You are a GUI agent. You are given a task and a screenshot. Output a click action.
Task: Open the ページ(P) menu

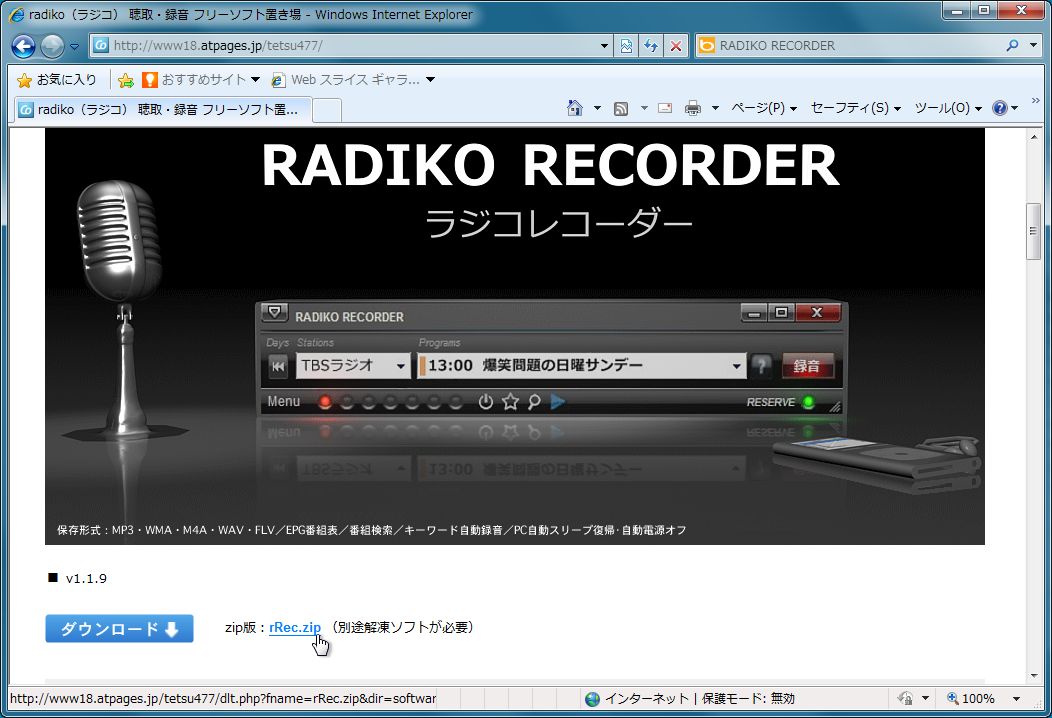764,108
